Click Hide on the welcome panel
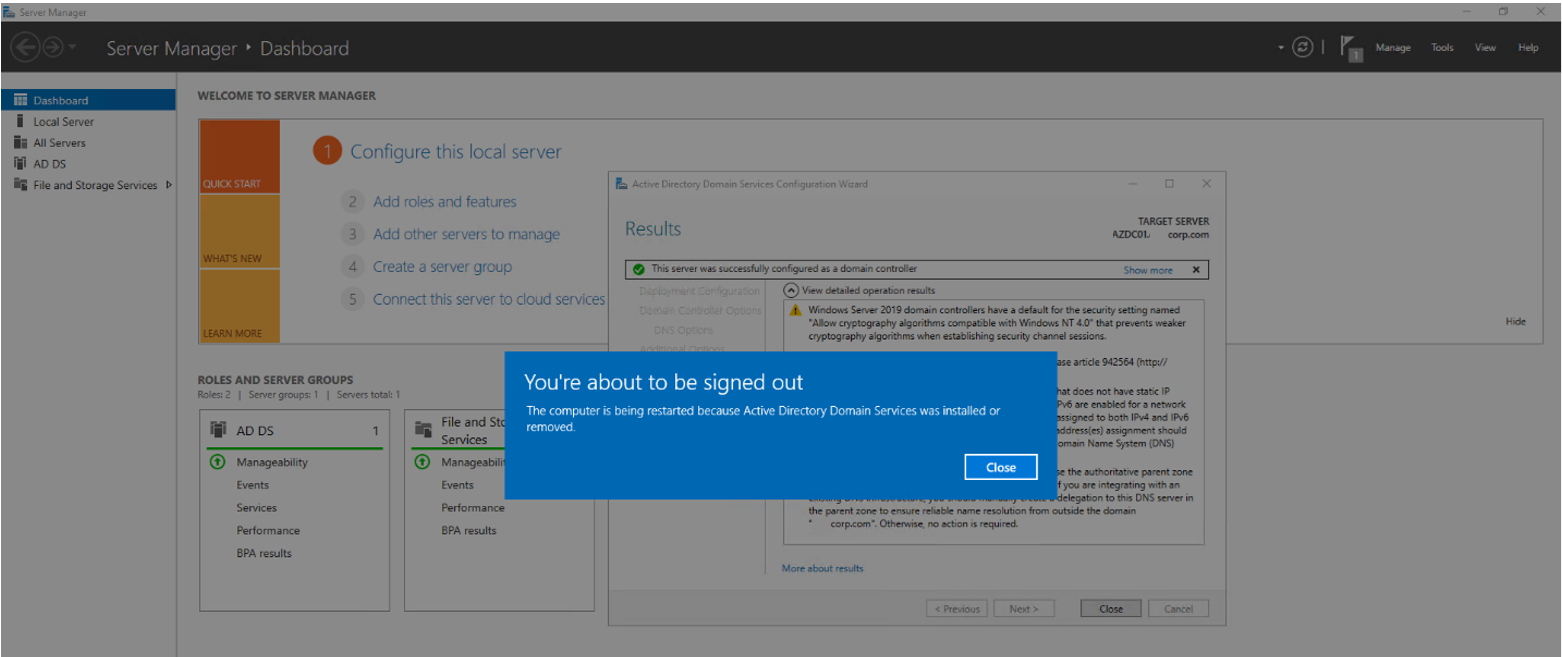Image resolution: width=1562 pixels, height=657 pixels. (1515, 321)
